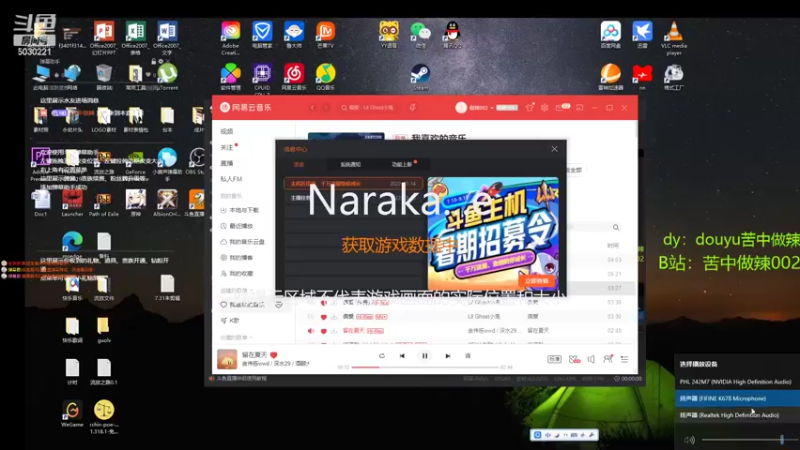
Task: Select the Realtek High Definition Audio device
Action: click(x=737, y=415)
